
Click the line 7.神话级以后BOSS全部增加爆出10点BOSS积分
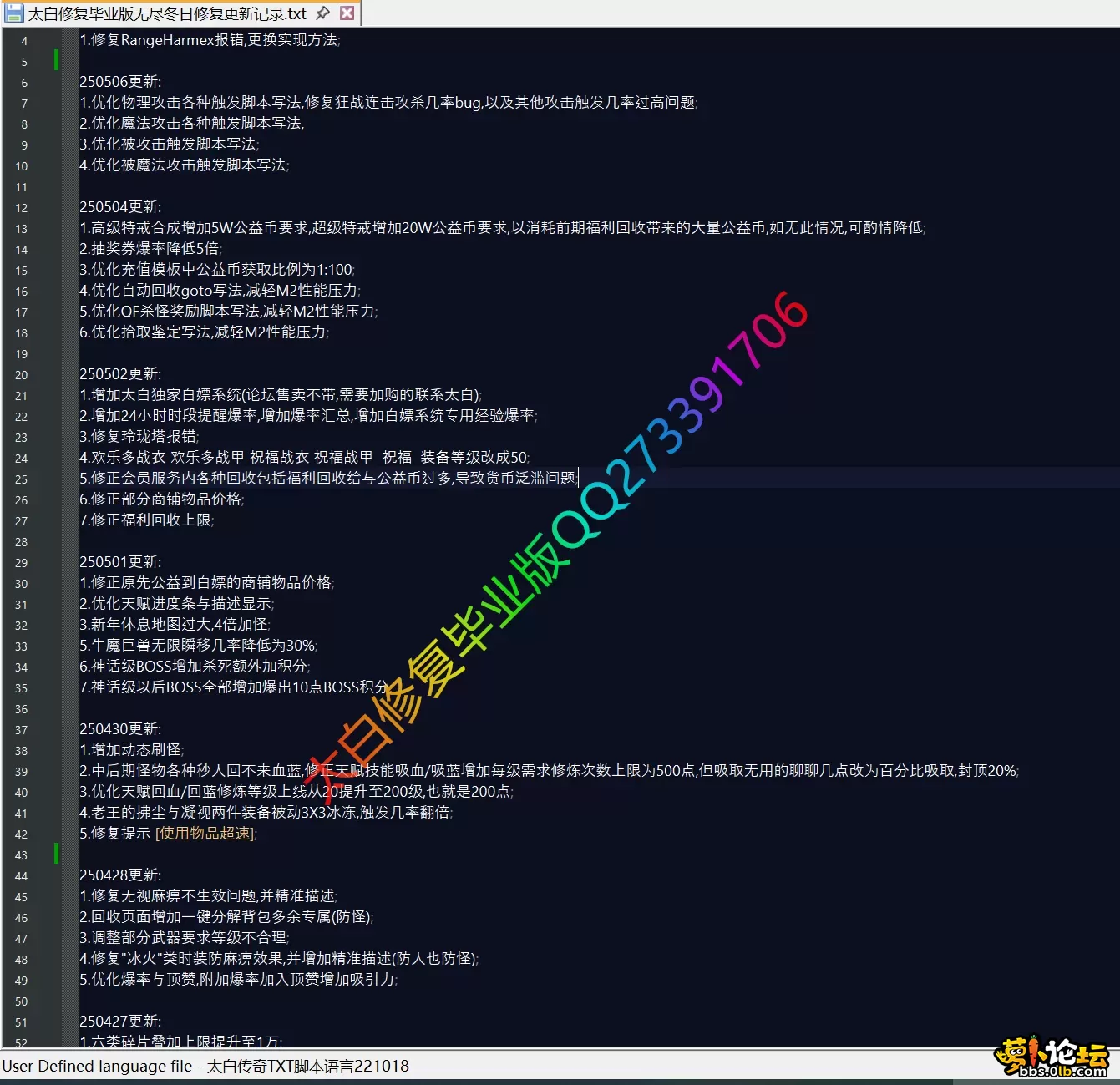234,687
